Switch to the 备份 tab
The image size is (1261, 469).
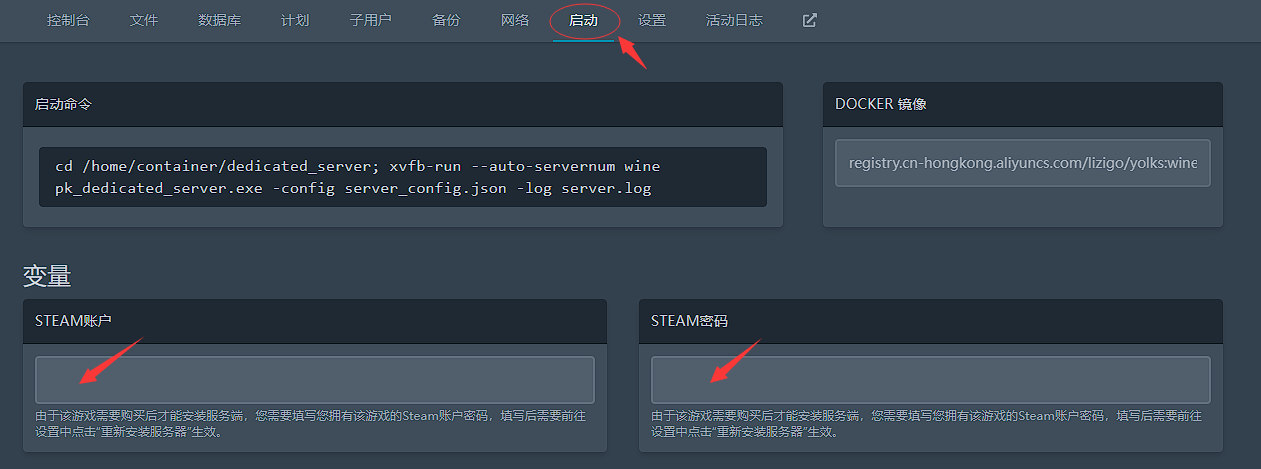[446, 20]
